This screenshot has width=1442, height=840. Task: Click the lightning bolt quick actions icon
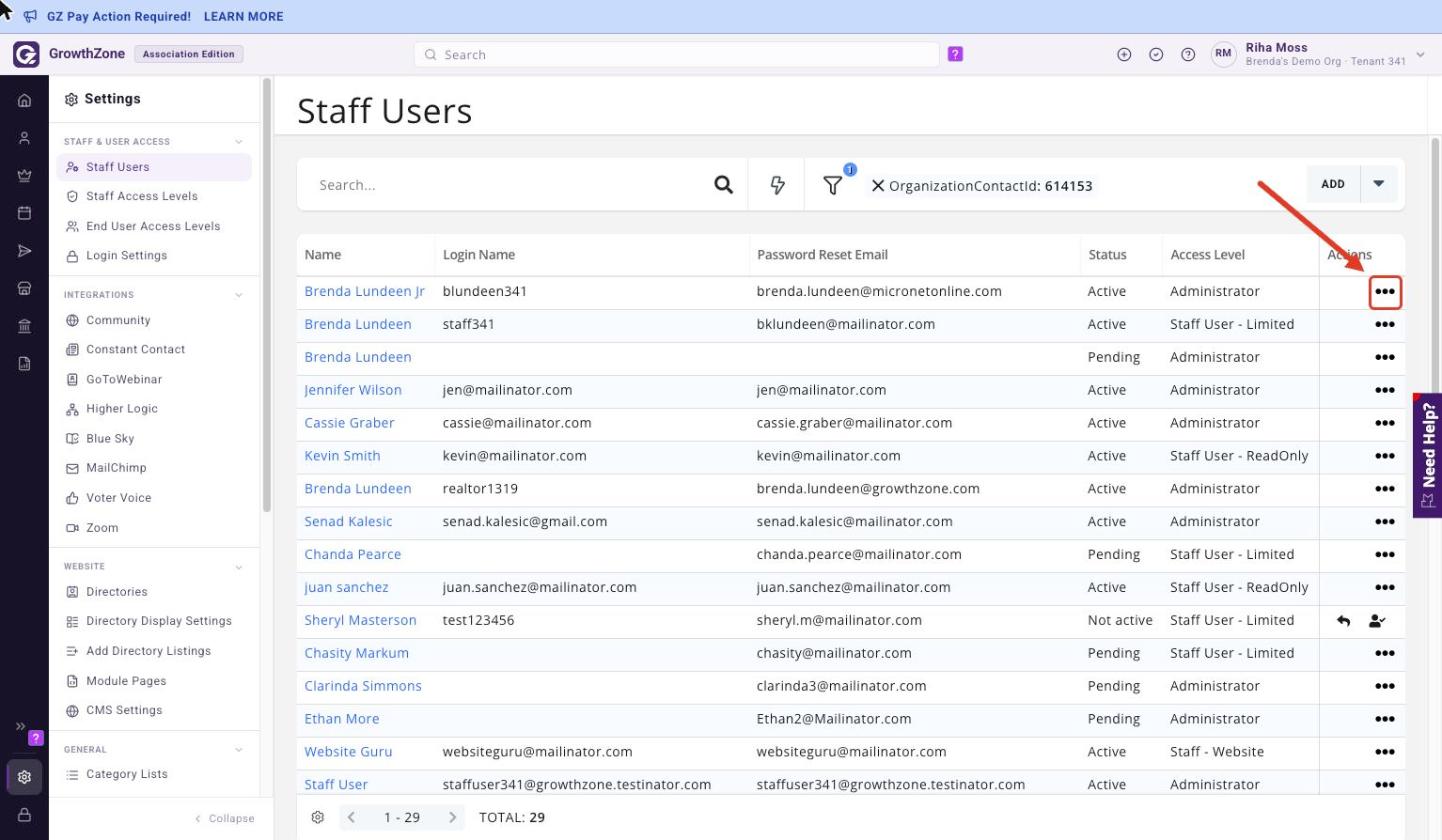tap(777, 185)
